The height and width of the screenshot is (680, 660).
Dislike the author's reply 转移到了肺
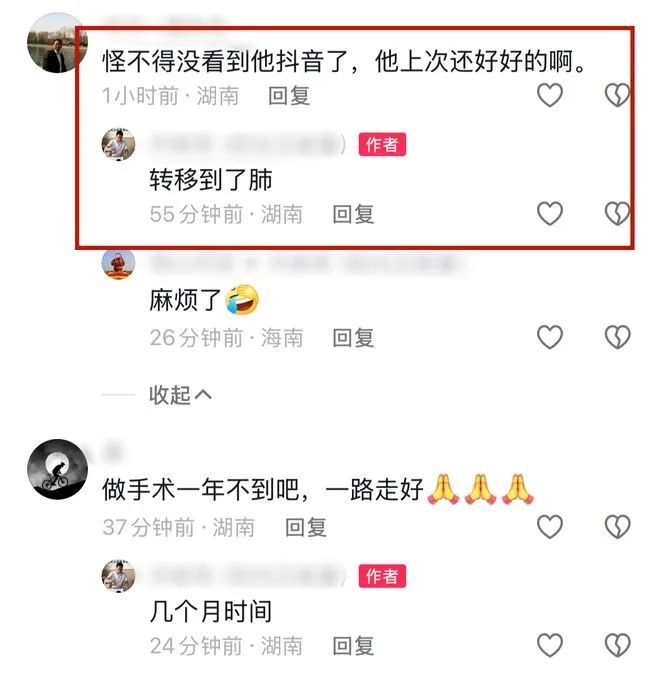[617, 213]
